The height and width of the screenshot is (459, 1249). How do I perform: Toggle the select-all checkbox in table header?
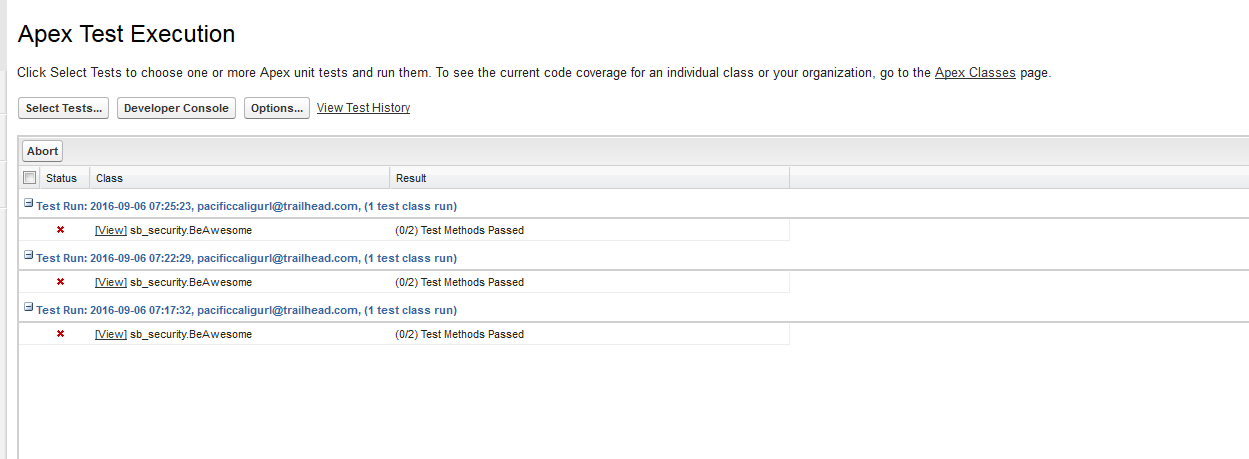coord(30,178)
